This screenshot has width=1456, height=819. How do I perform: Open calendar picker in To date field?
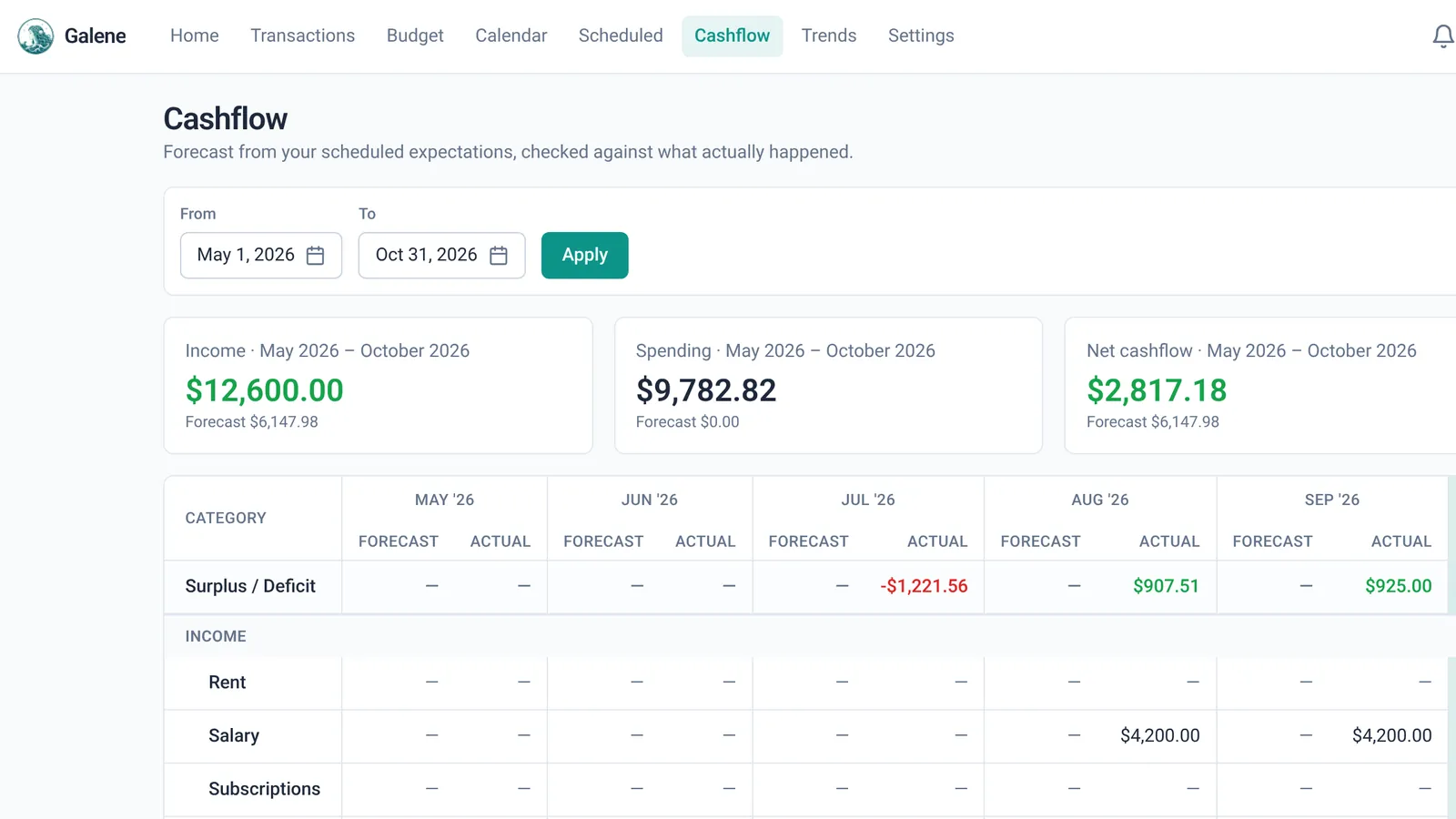click(498, 256)
